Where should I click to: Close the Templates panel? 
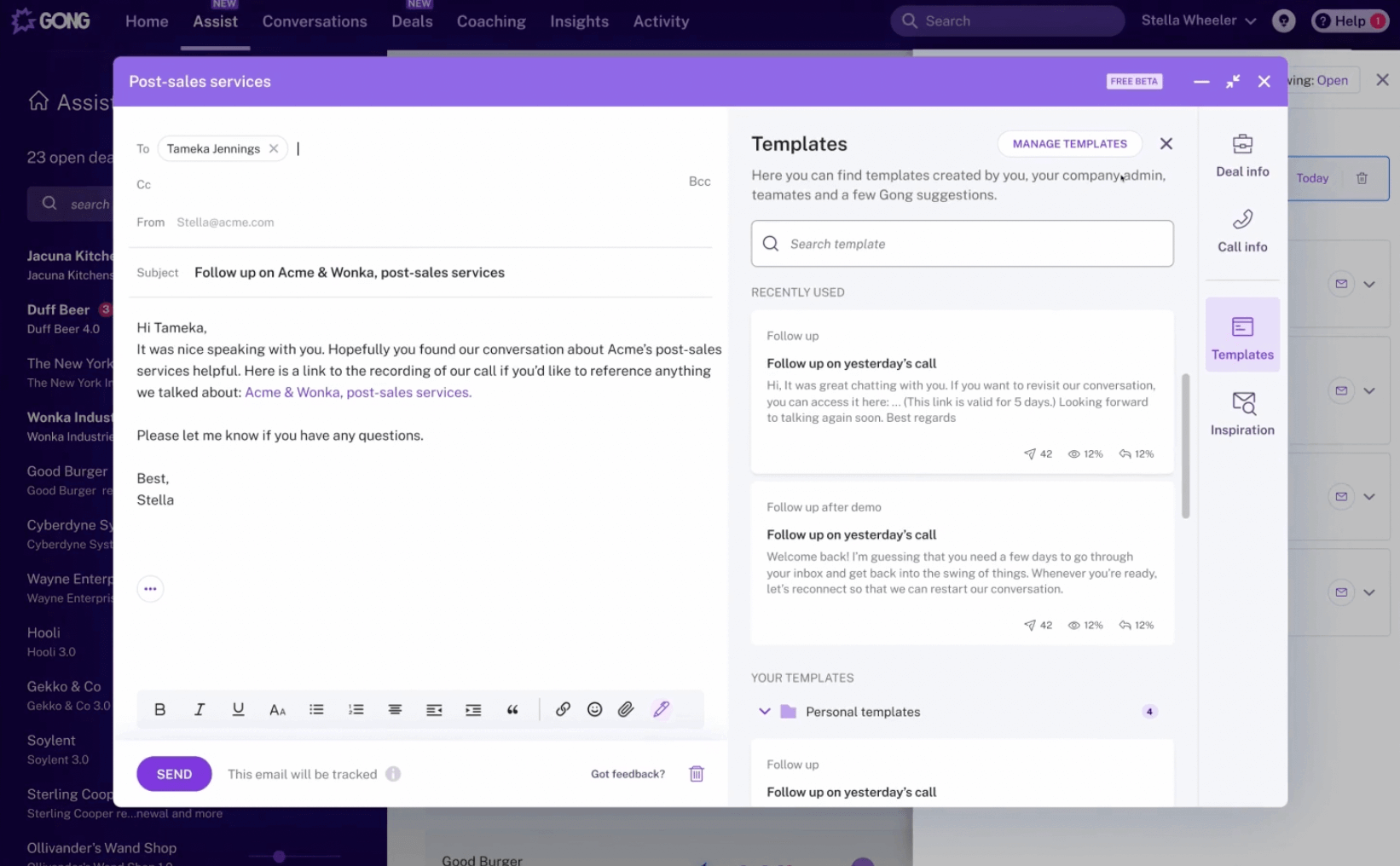pos(1166,144)
